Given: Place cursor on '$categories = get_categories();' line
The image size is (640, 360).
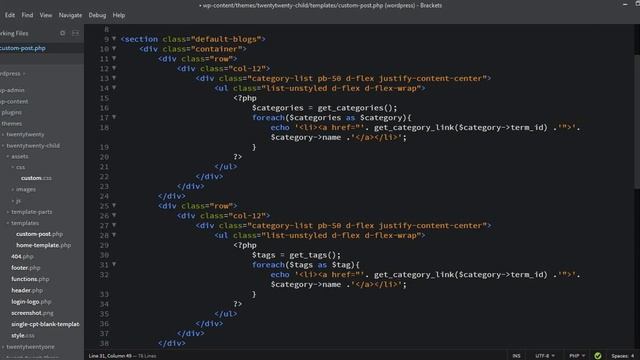Looking at the screenshot, I should 324,108.
